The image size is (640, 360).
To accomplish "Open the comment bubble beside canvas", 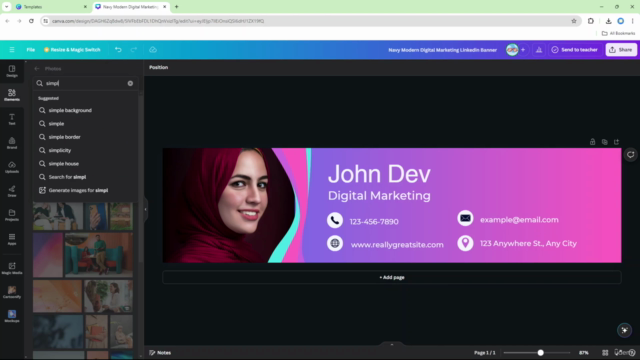I will [631, 155].
